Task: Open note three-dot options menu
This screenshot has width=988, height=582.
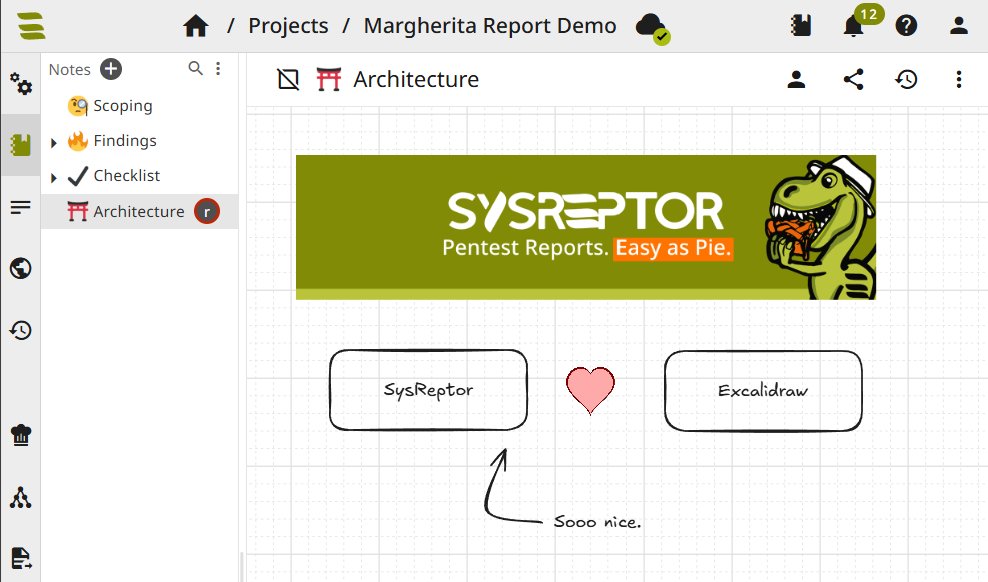Action: pos(958,79)
